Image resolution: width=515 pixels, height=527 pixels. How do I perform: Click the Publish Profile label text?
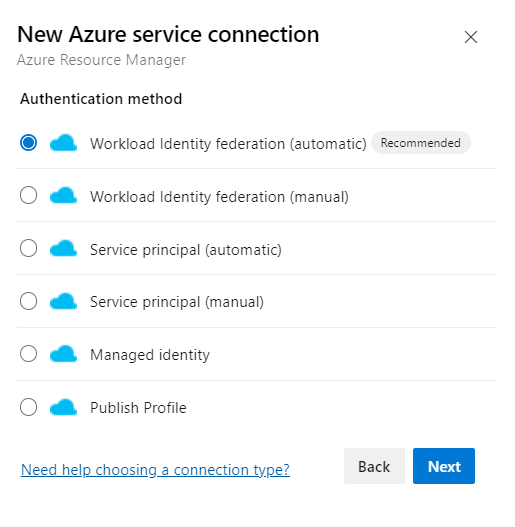click(x=138, y=408)
